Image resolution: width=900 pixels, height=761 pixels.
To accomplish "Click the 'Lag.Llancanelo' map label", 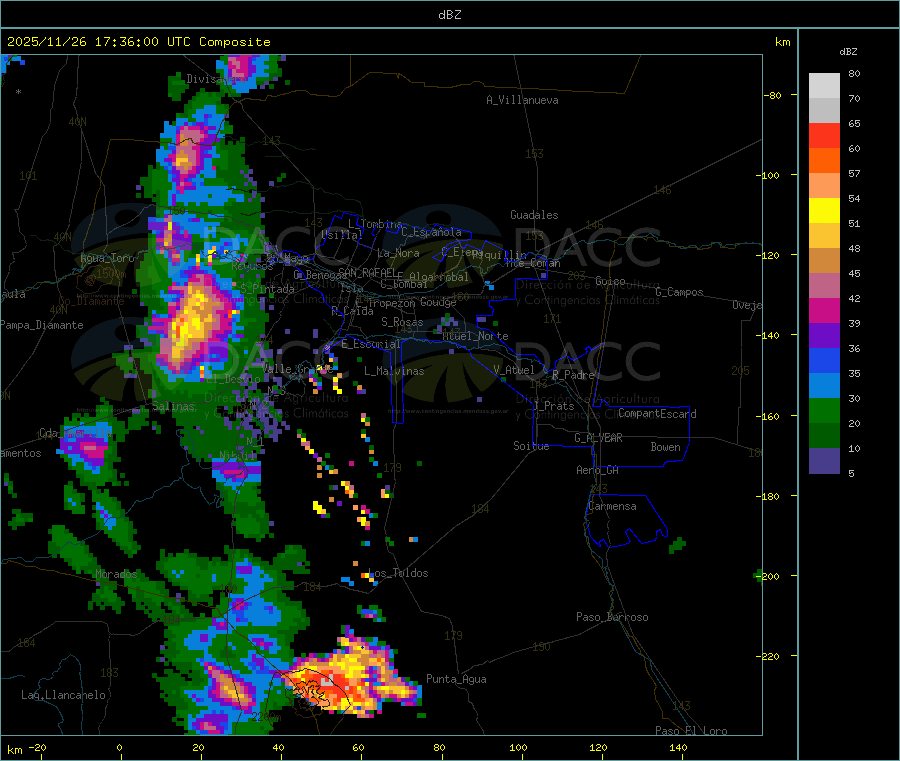I will pyautogui.click(x=63, y=696).
